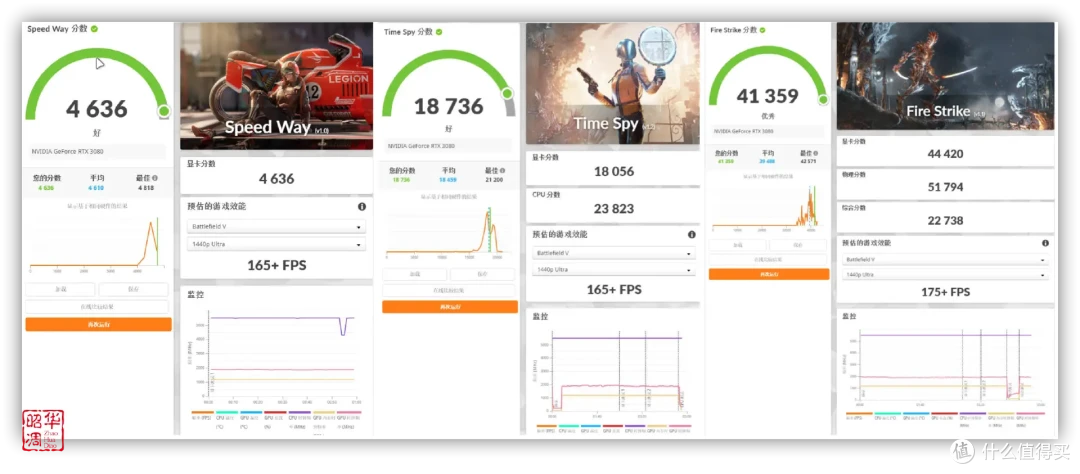Image resolution: width=1080 pixels, height=474 pixels.
Task: Click the 175+ FPS estimate under Fire Strike
Action: pyautogui.click(x=945, y=292)
